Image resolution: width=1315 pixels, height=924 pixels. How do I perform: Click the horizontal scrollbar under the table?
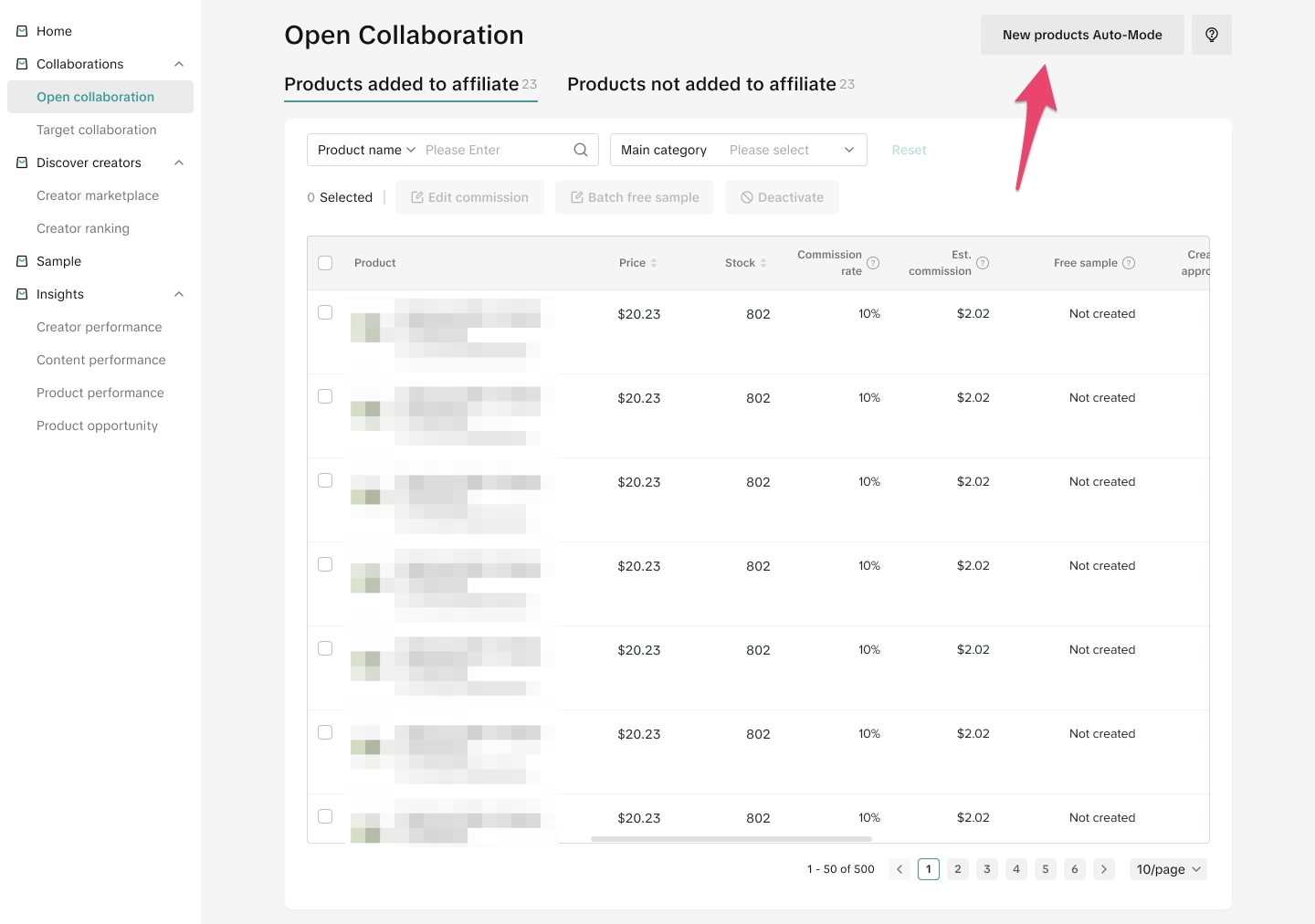(x=731, y=838)
